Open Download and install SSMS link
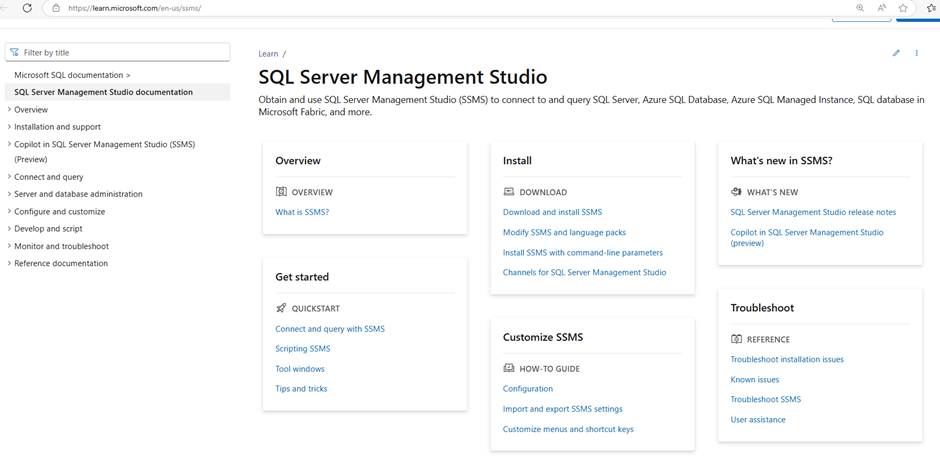This screenshot has height=456, width=940. point(552,212)
